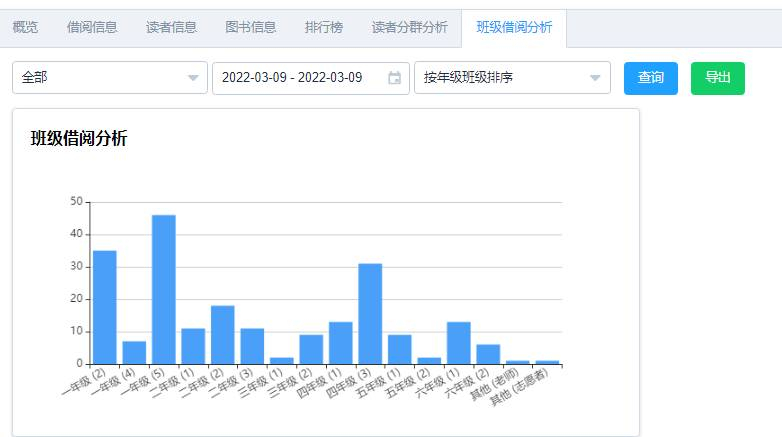Select the 图书信息 tab
The height and width of the screenshot is (437, 782).
251,27
